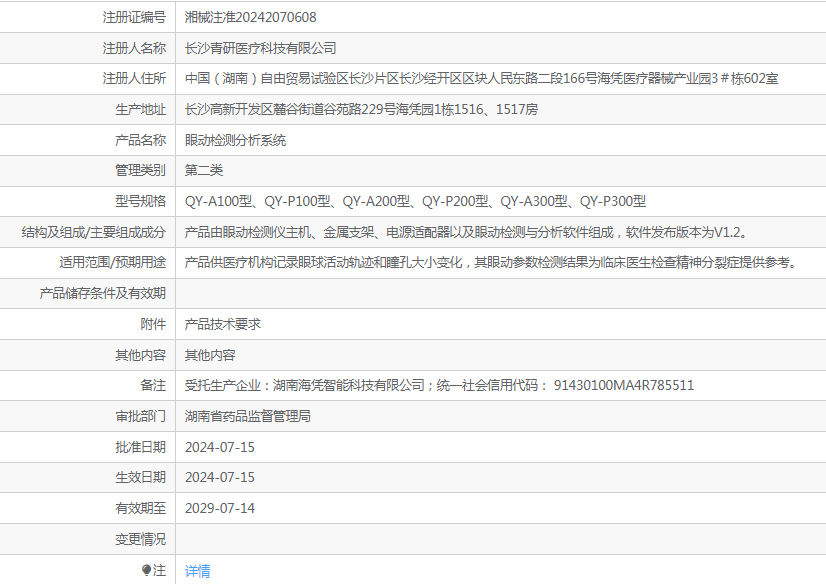Click the 注册证编号 label
Viewport: 826px width, 584px height.
(x=134, y=17)
